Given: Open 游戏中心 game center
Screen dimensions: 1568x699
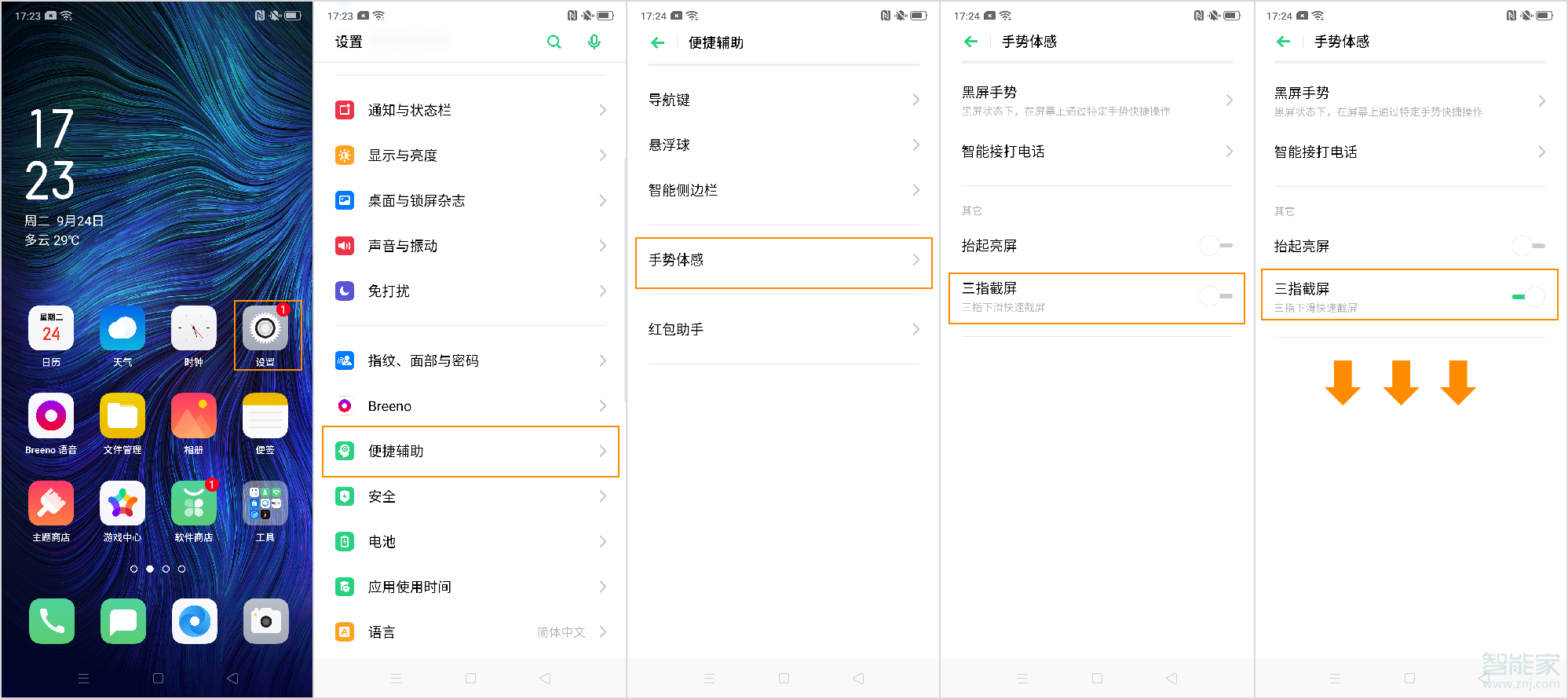Looking at the screenshot, I should click(122, 503).
